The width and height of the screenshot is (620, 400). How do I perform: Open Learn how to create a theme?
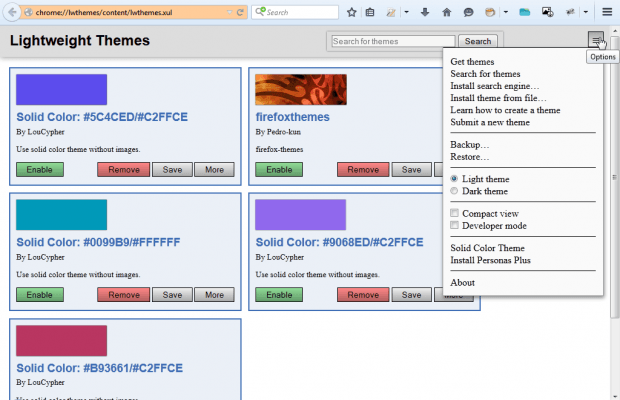[x=505, y=110]
